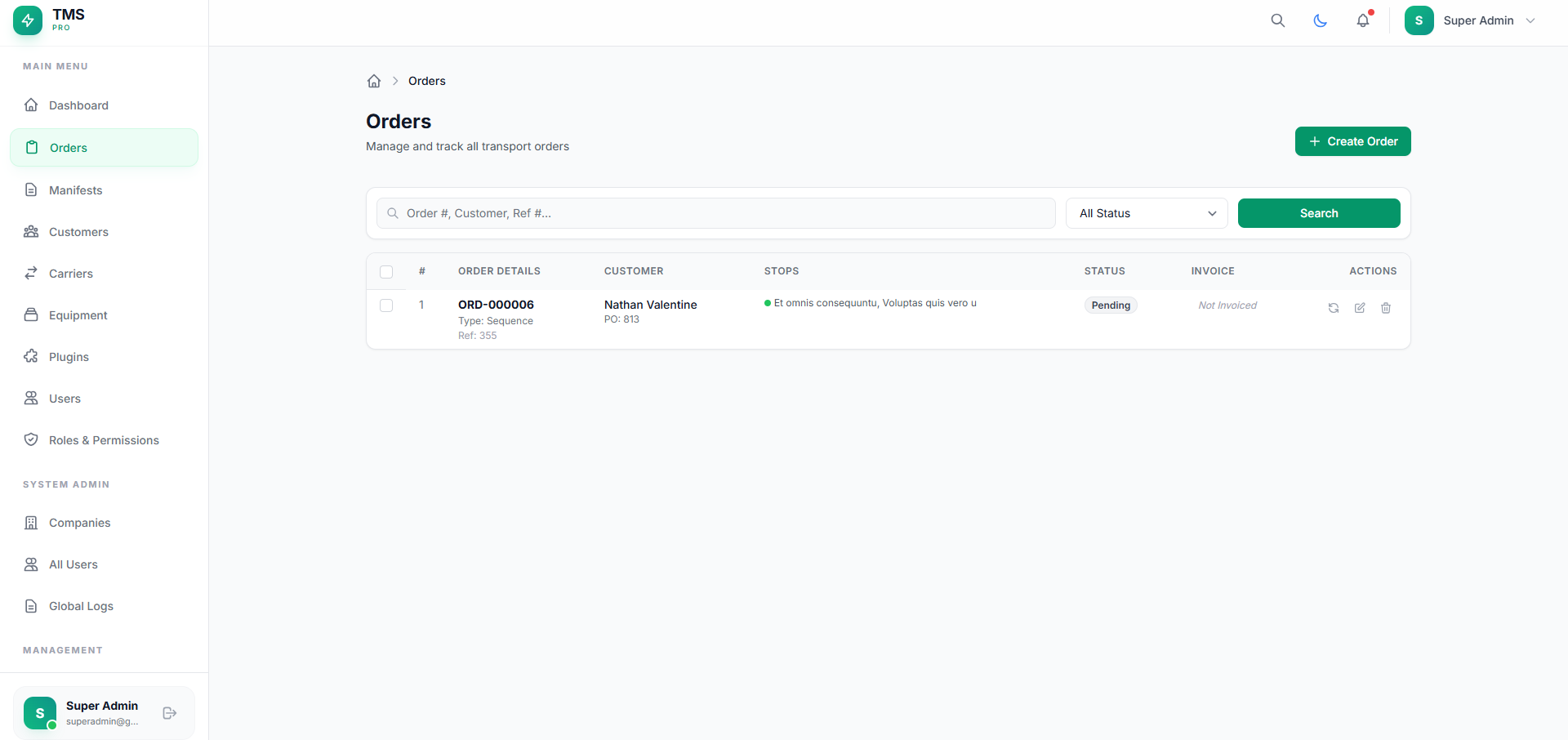Image resolution: width=1568 pixels, height=740 pixels.
Task: Click the Customers group icon in sidebar
Action: coord(31,232)
